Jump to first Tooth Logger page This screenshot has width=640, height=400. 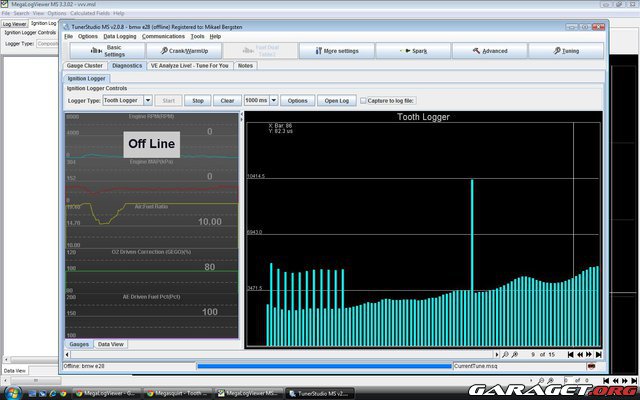click(x=570, y=354)
